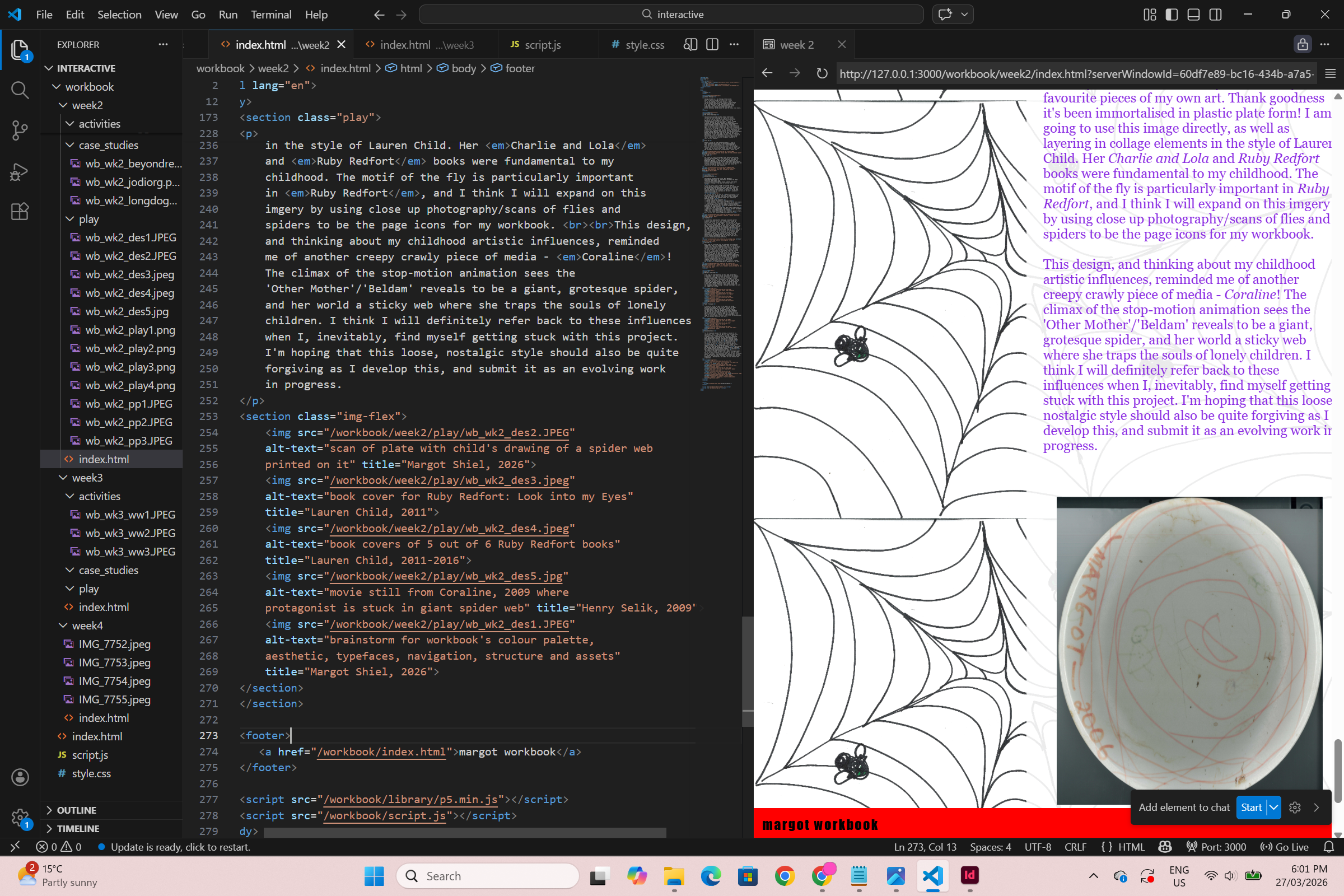The width and height of the screenshot is (1344, 896).
Task: Open the Start button dropdown arrow
Action: tap(1273, 808)
